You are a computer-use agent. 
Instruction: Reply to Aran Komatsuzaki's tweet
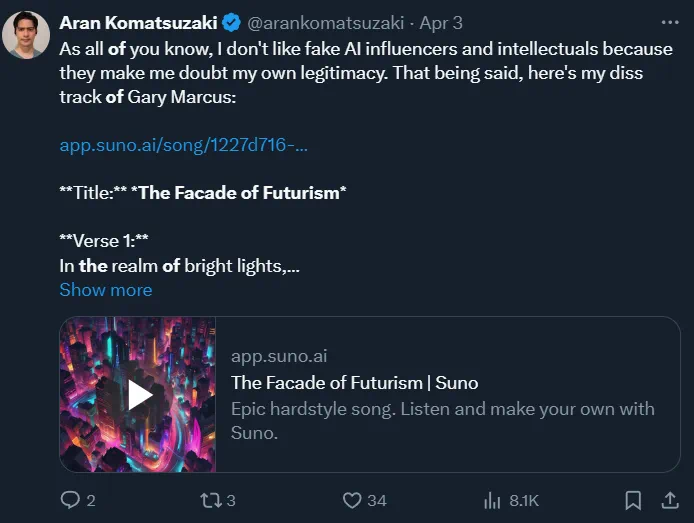(x=70, y=500)
